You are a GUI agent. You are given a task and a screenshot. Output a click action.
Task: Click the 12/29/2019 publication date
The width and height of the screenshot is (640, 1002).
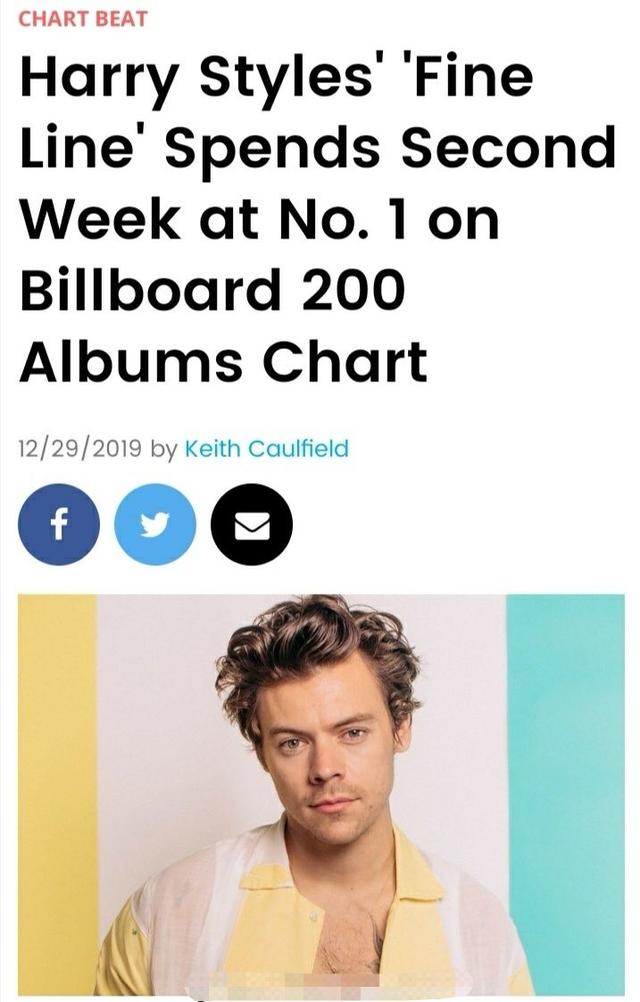80,449
